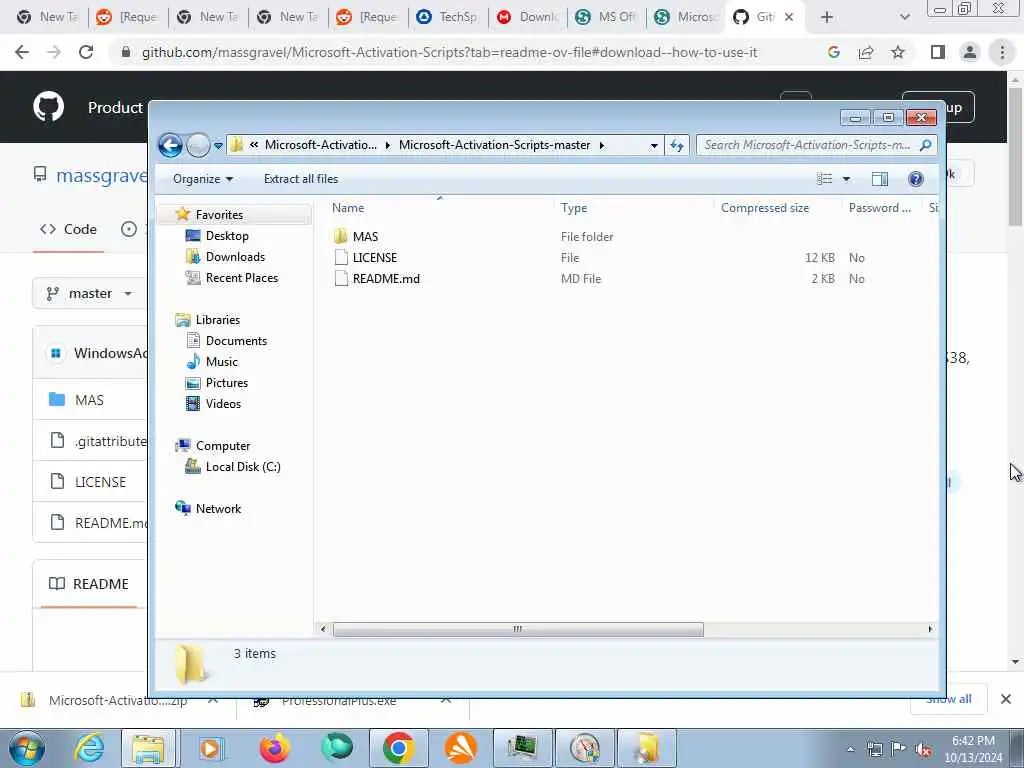The width and height of the screenshot is (1024, 768).
Task: Open the GitHub Code tab
Action: click(69, 229)
